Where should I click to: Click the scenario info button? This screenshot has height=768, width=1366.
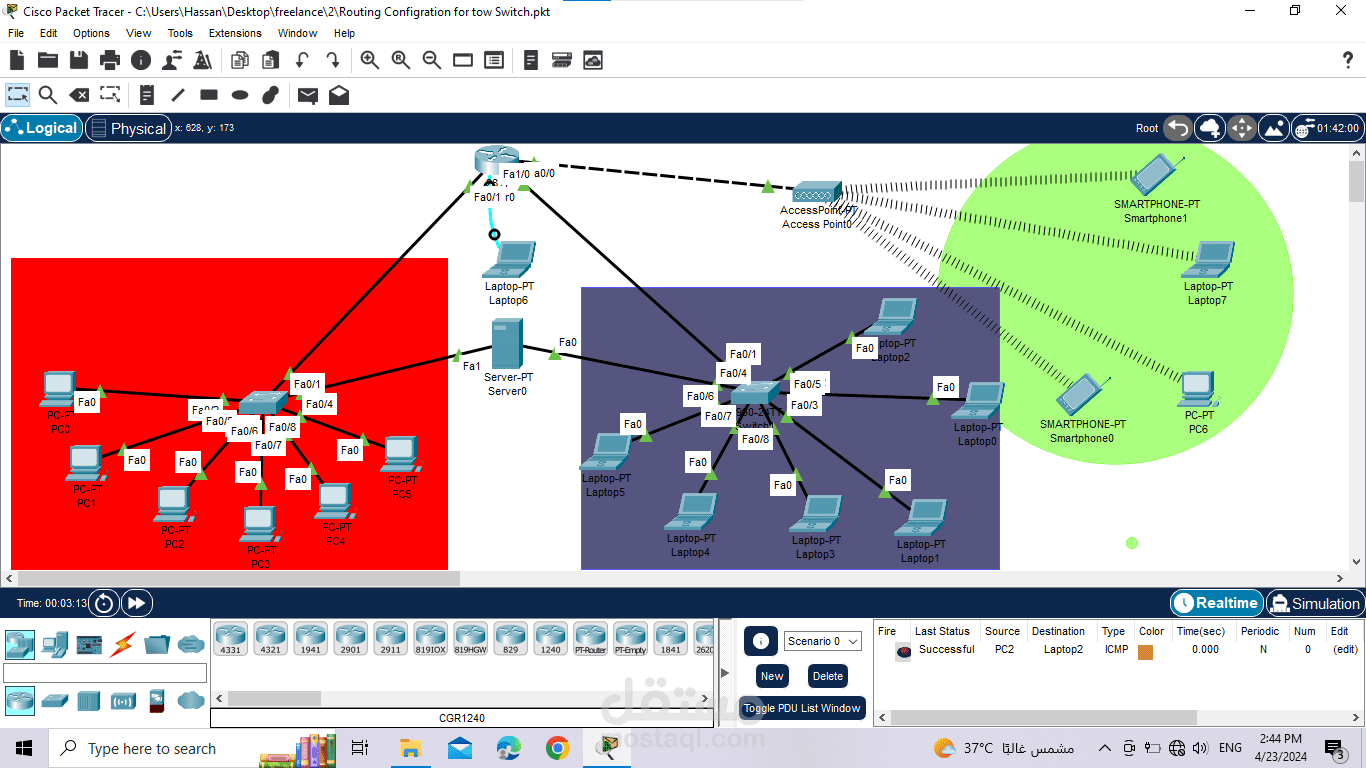[760, 641]
